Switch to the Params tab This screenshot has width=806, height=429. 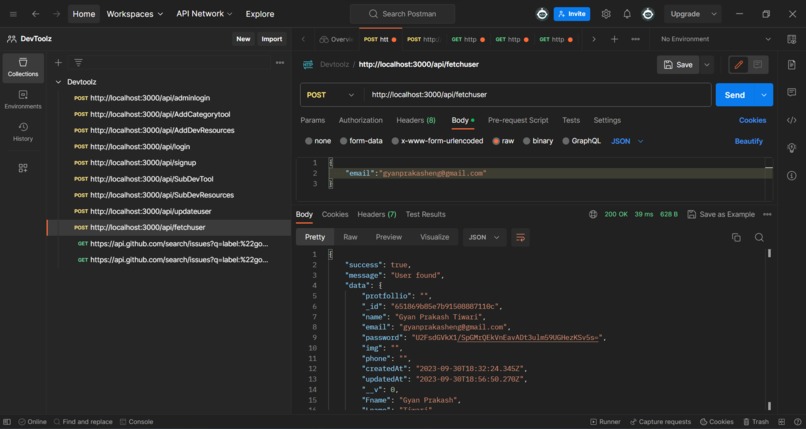(313, 120)
